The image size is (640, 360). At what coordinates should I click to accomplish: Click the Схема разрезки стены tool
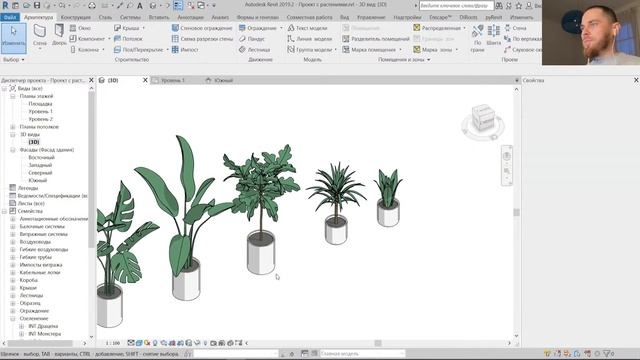(x=202, y=39)
